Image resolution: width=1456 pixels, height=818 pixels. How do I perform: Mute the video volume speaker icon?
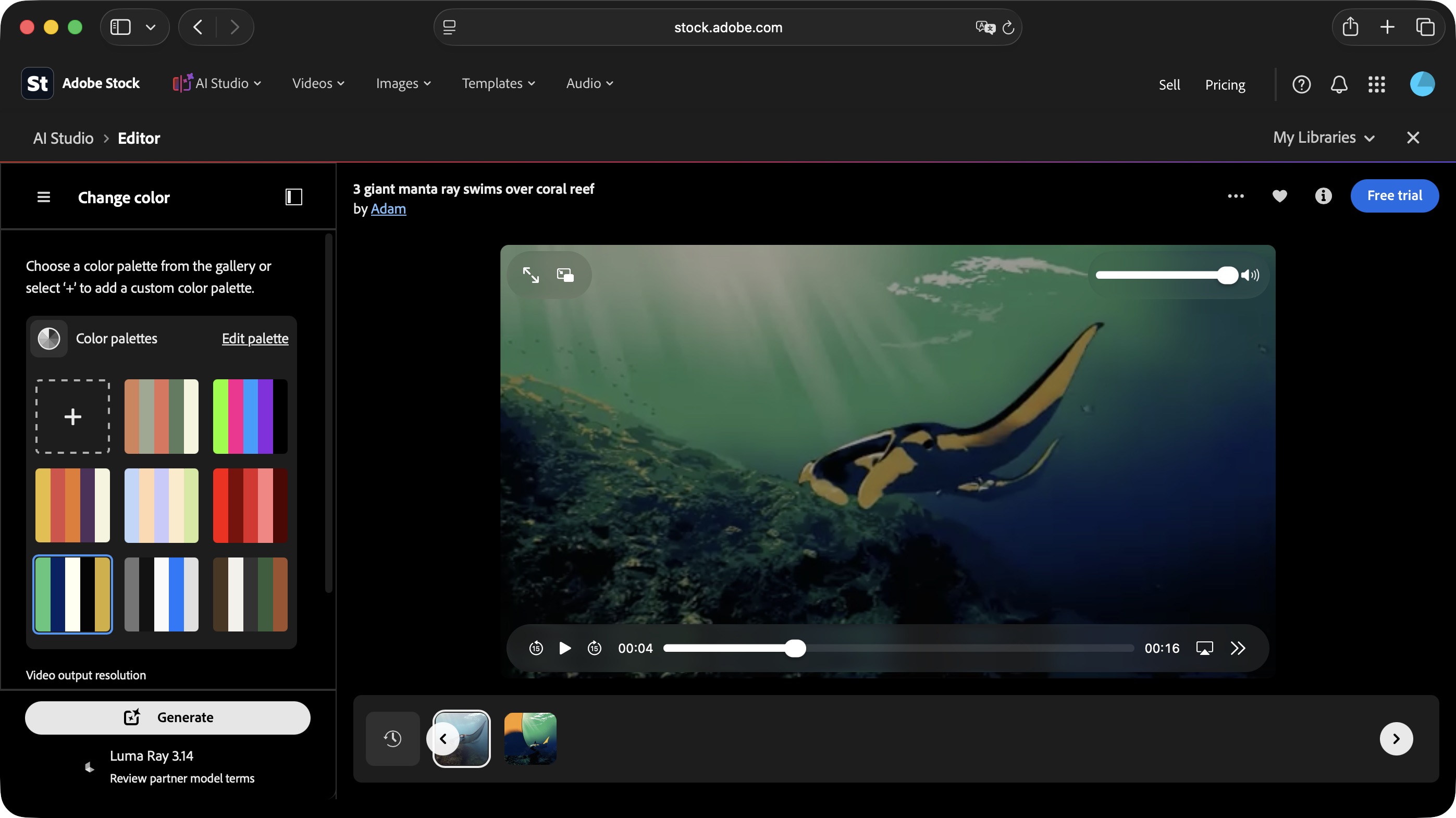[1250, 275]
